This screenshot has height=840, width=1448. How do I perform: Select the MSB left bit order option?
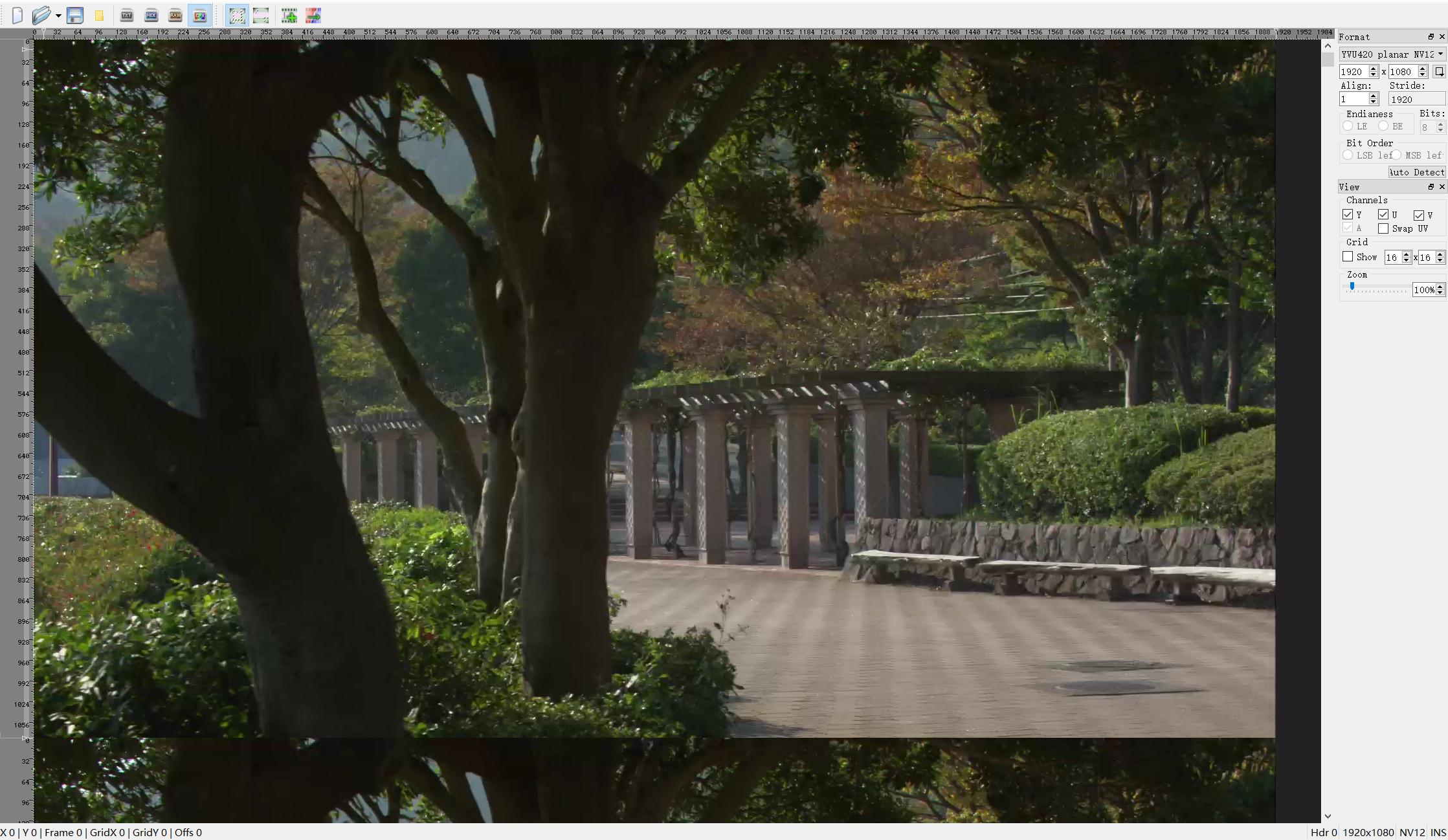pos(1397,155)
